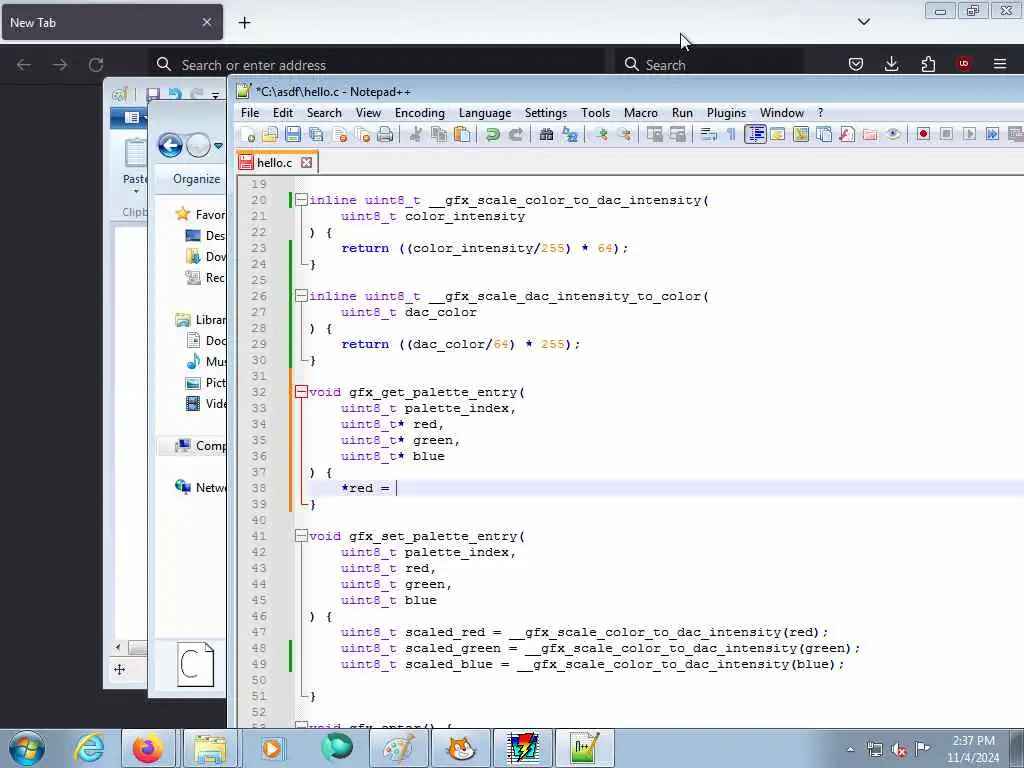Click the User defined language icon
The width and height of the screenshot is (1024, 768).
[x=778, y=135]
